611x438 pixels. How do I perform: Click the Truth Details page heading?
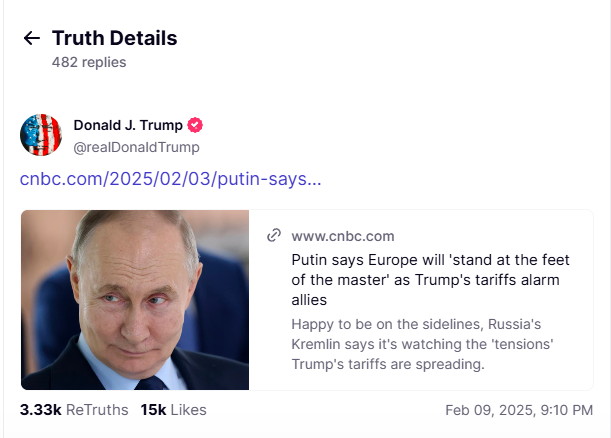114,38
